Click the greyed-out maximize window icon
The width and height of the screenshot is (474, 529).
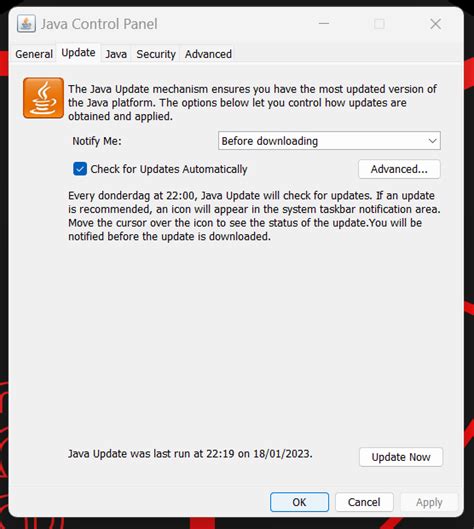pyautogui.click(x=380, y=24)
